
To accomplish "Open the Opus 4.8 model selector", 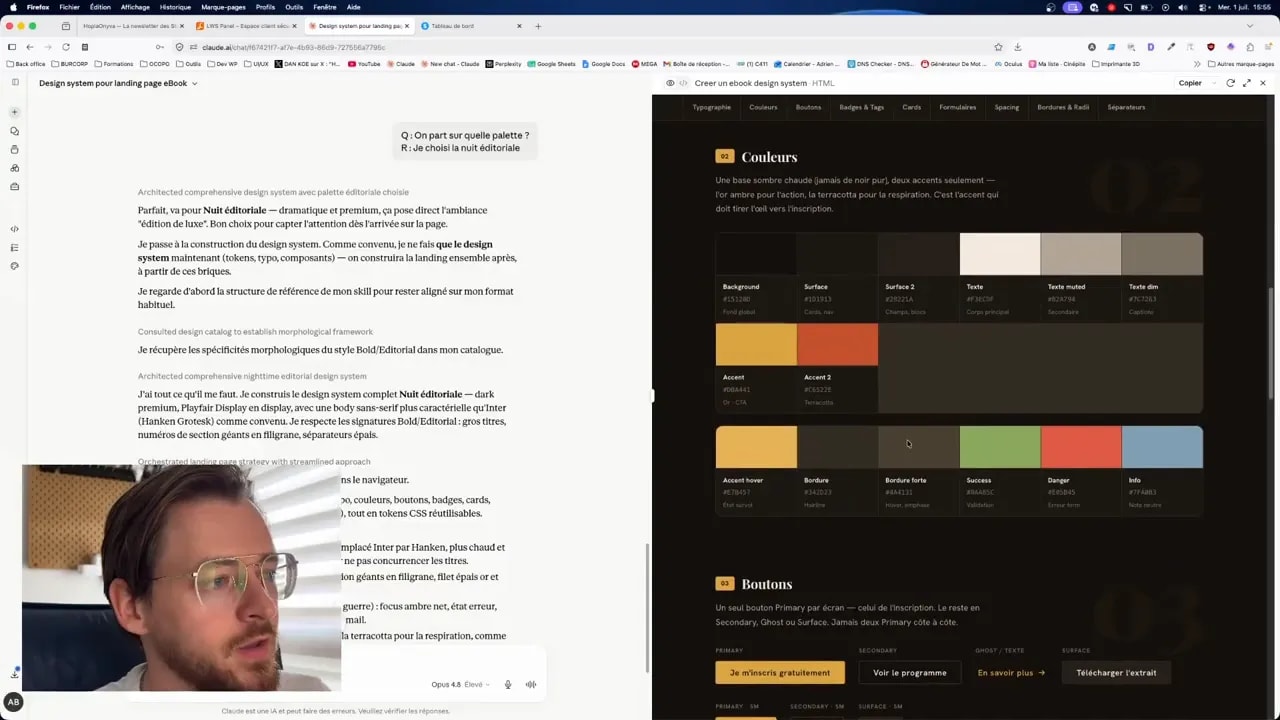I will click(x=460, y=685).
